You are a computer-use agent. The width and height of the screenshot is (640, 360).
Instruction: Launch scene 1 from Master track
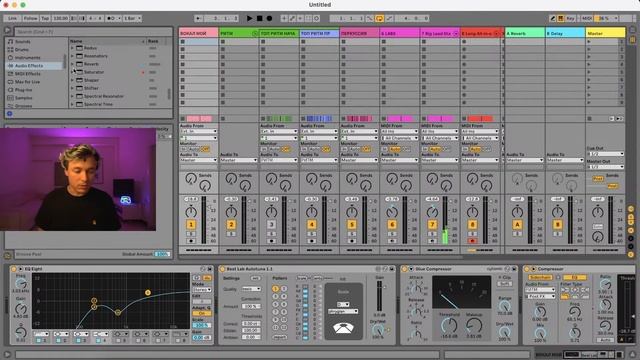click(x=589, y=42)
